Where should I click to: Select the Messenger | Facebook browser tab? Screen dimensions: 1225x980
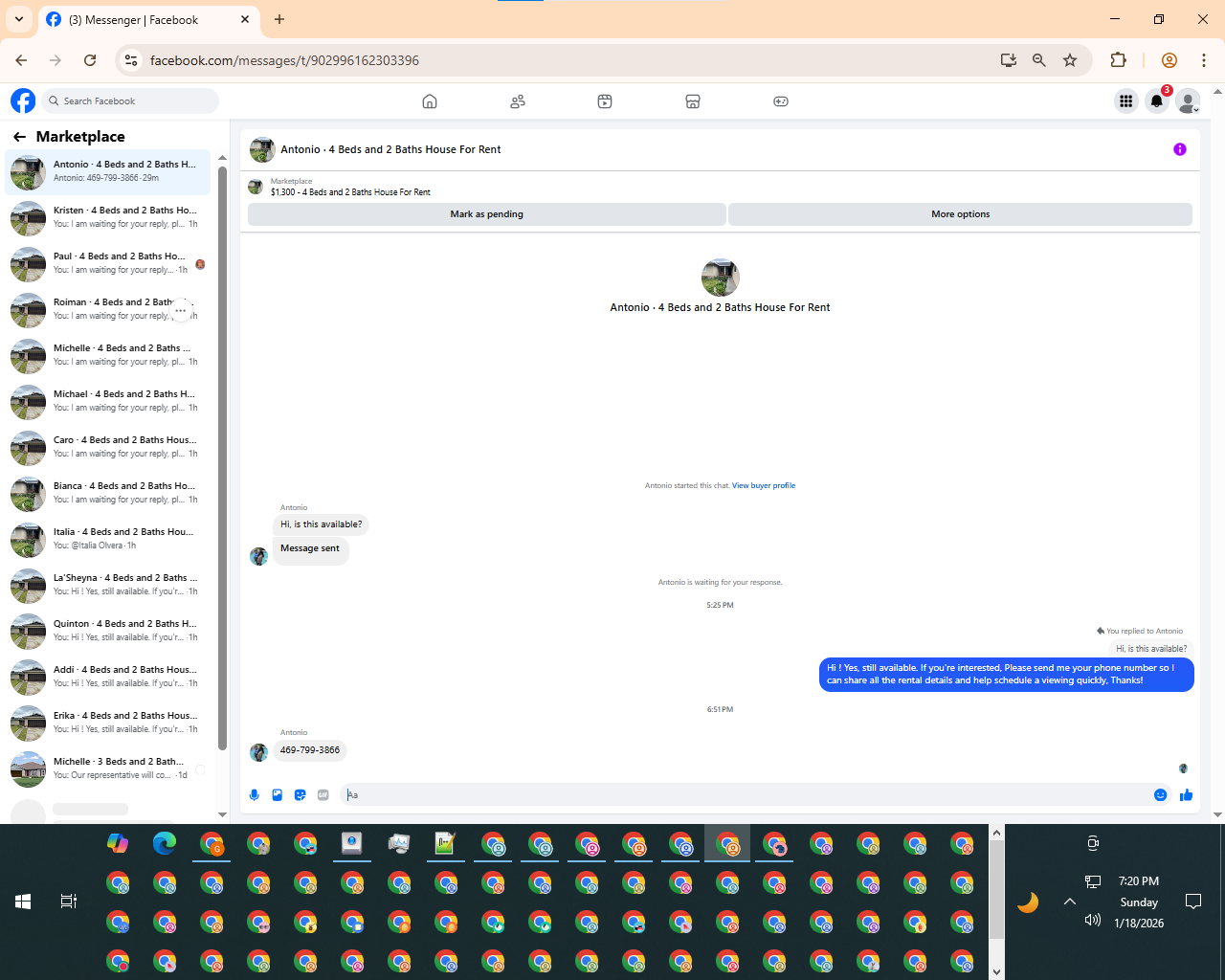[x=148, y=19]
